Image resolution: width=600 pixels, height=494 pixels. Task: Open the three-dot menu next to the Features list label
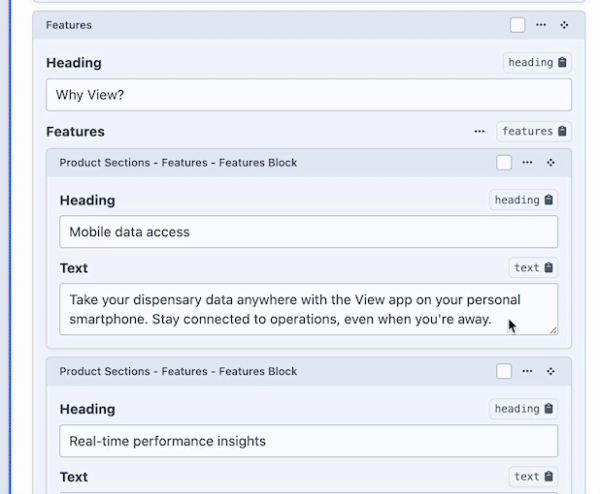480,131
